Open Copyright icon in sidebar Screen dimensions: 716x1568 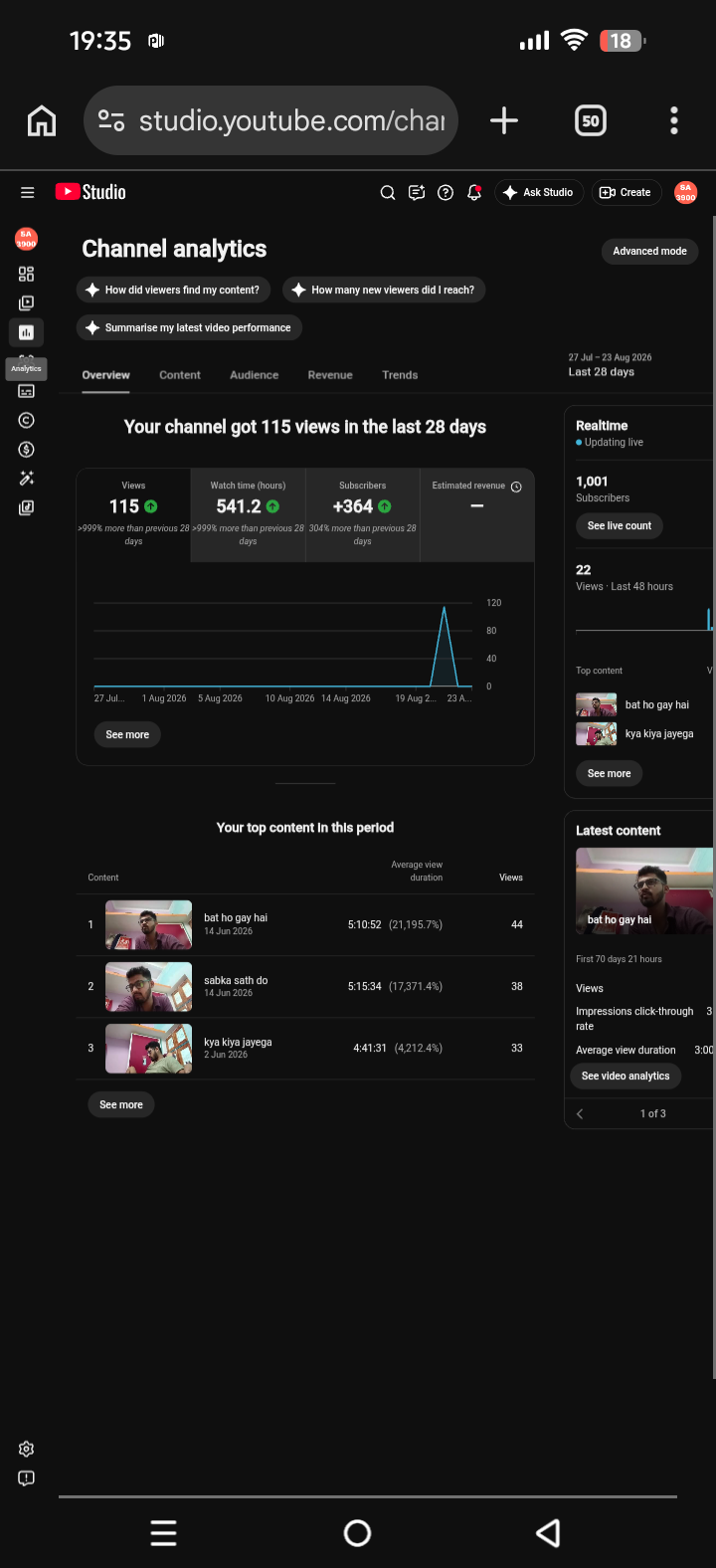26,420
